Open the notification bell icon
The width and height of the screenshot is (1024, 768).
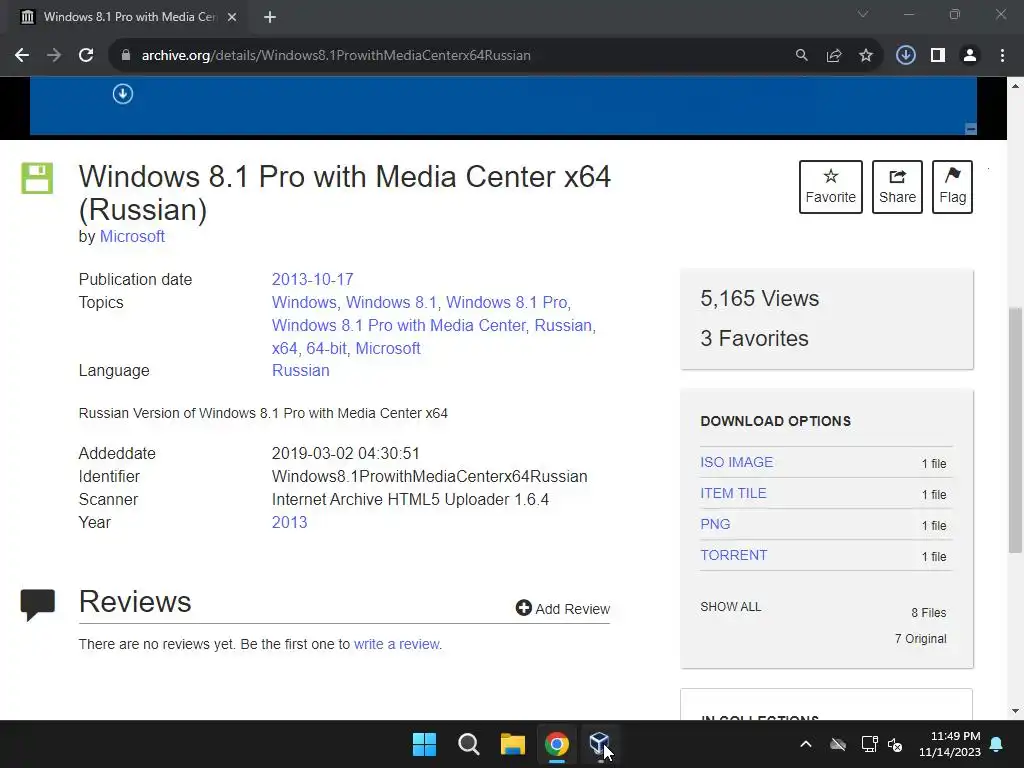tap(997, 744)
